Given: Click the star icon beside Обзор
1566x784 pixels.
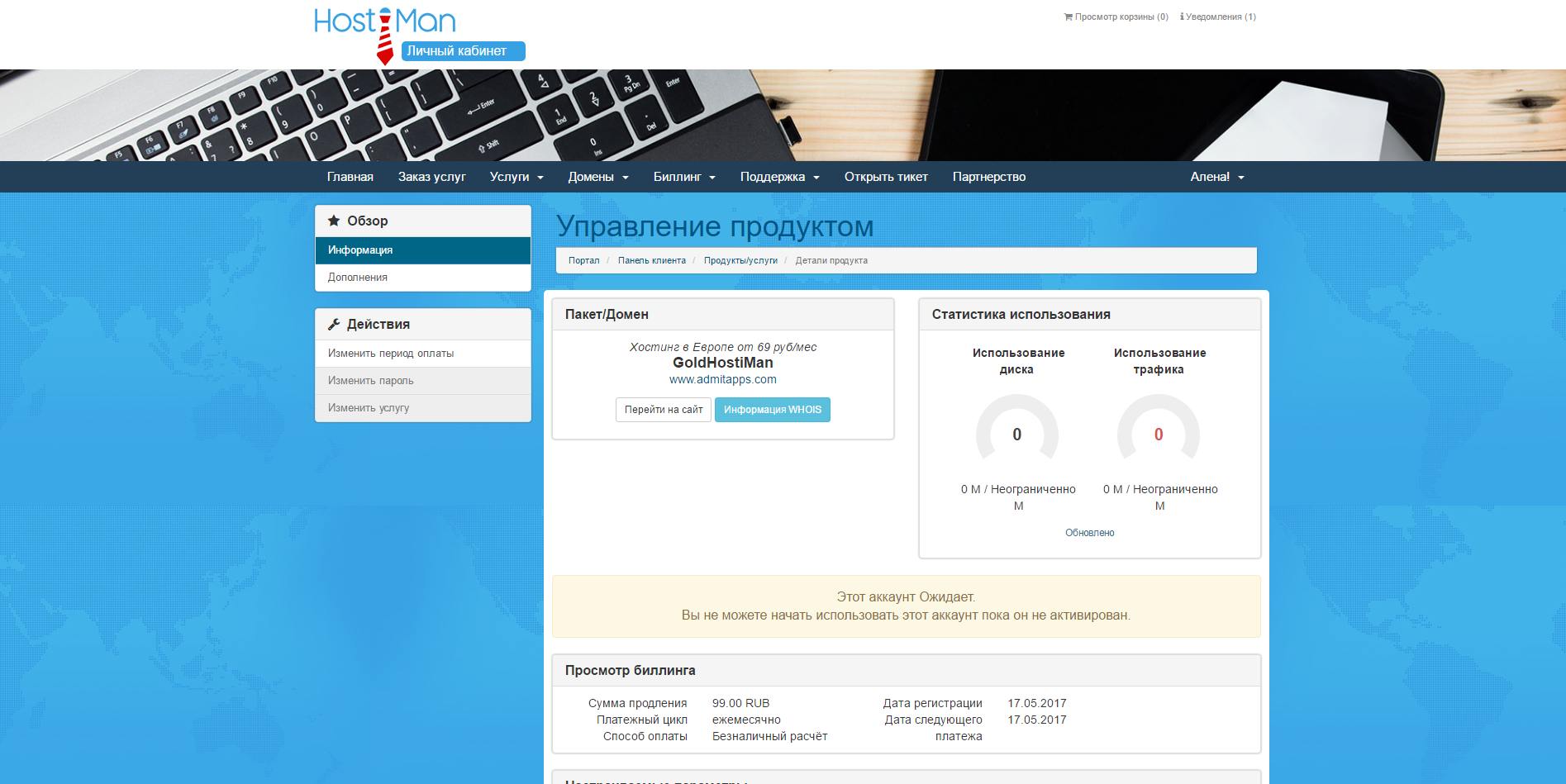Looking at the screenshot, I should tap(334, 221).
